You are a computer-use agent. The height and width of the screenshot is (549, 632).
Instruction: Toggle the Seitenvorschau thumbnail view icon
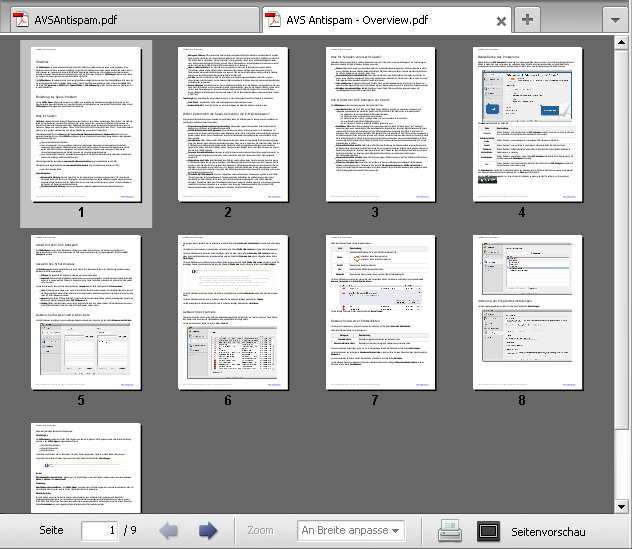tap(489, 531)
